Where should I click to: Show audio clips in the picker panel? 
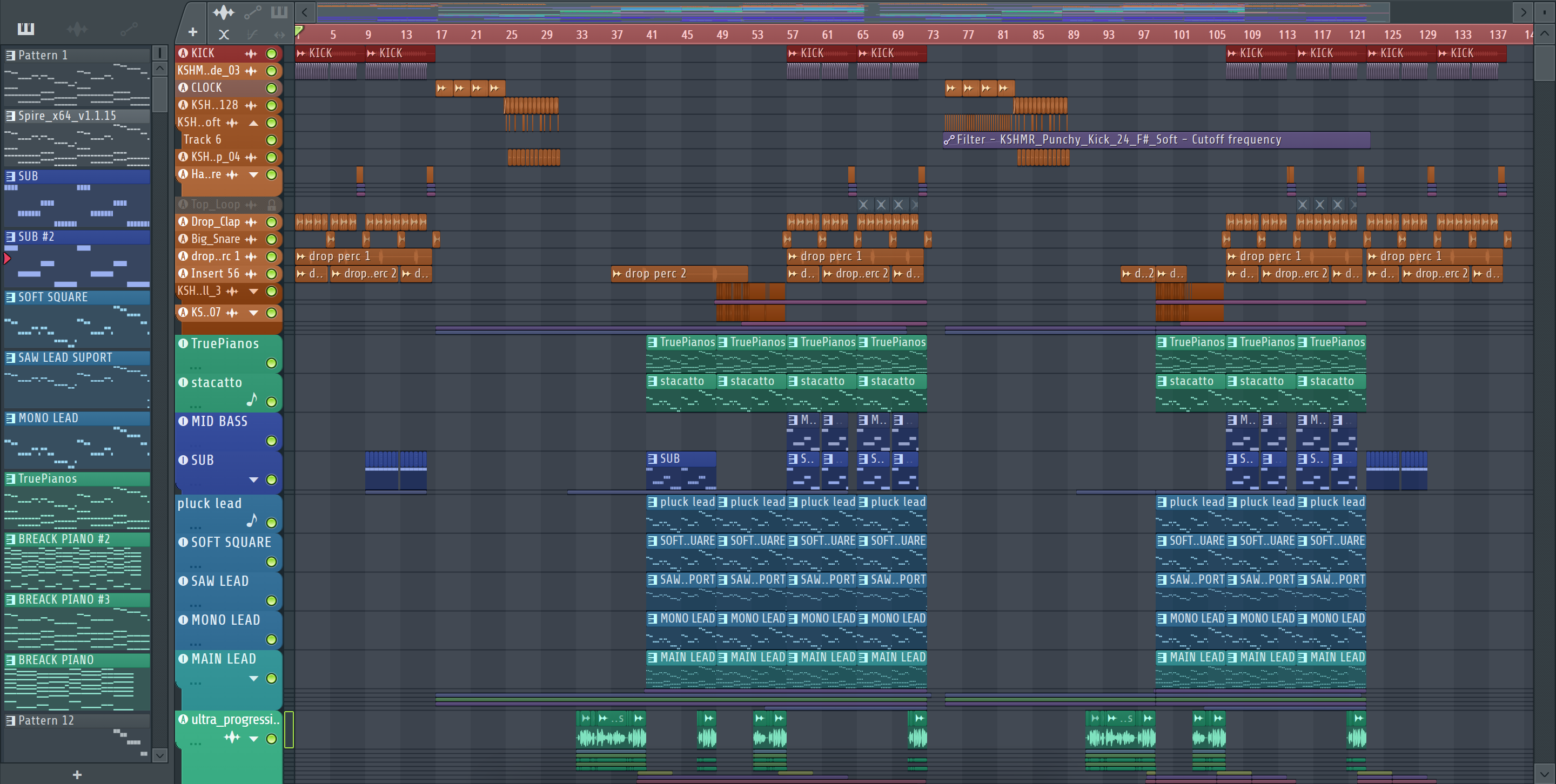pyautogui.click(x=77, y=29)
